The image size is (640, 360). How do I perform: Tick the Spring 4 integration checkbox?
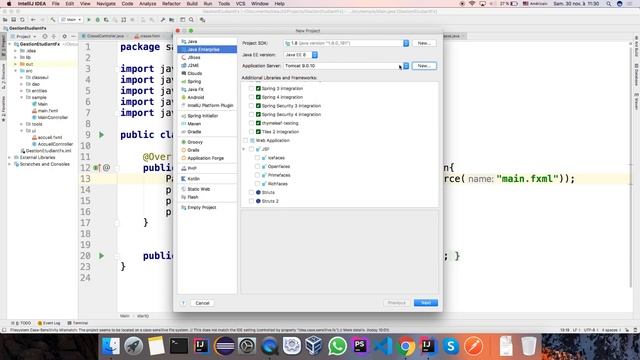(251, 97)
